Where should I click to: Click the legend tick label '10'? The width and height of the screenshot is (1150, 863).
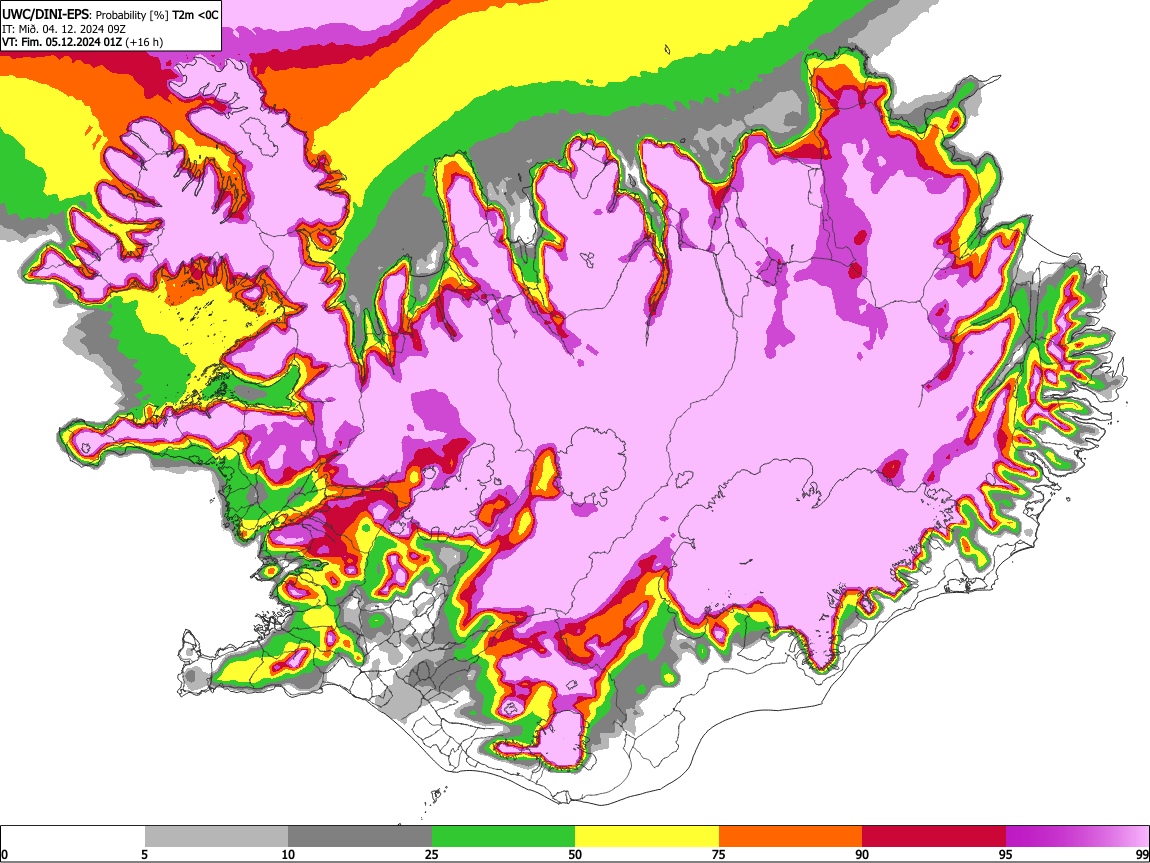(288, 855)
